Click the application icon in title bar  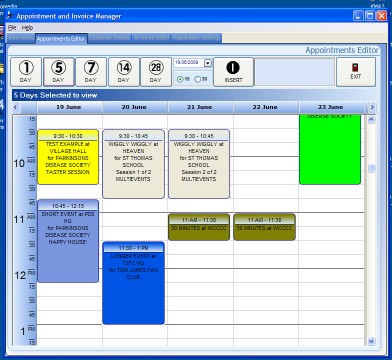pos(11,16)
